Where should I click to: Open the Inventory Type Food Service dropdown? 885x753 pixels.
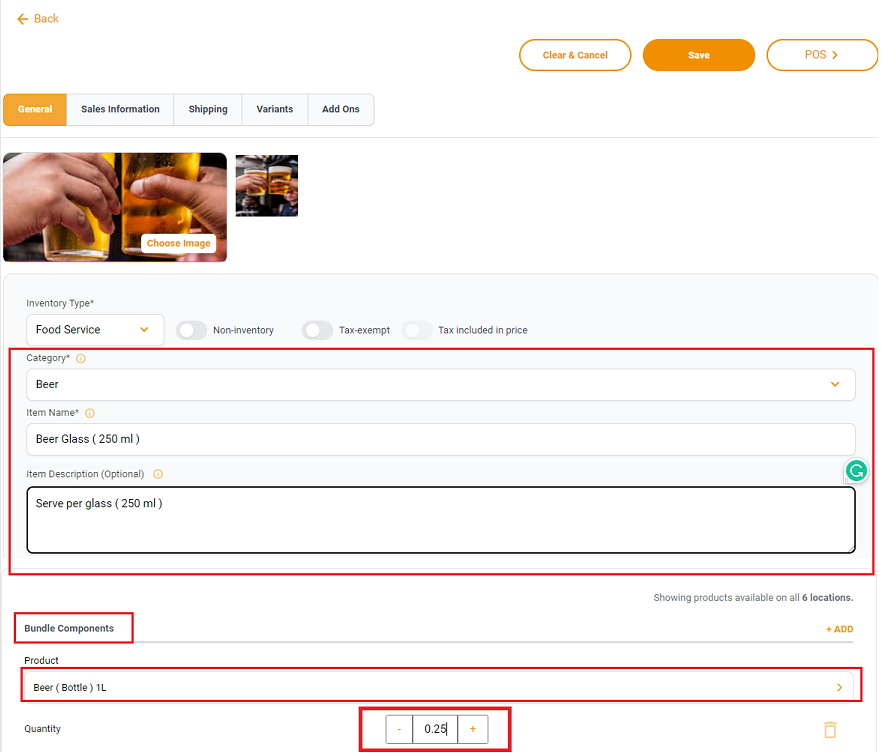point(95,330)
